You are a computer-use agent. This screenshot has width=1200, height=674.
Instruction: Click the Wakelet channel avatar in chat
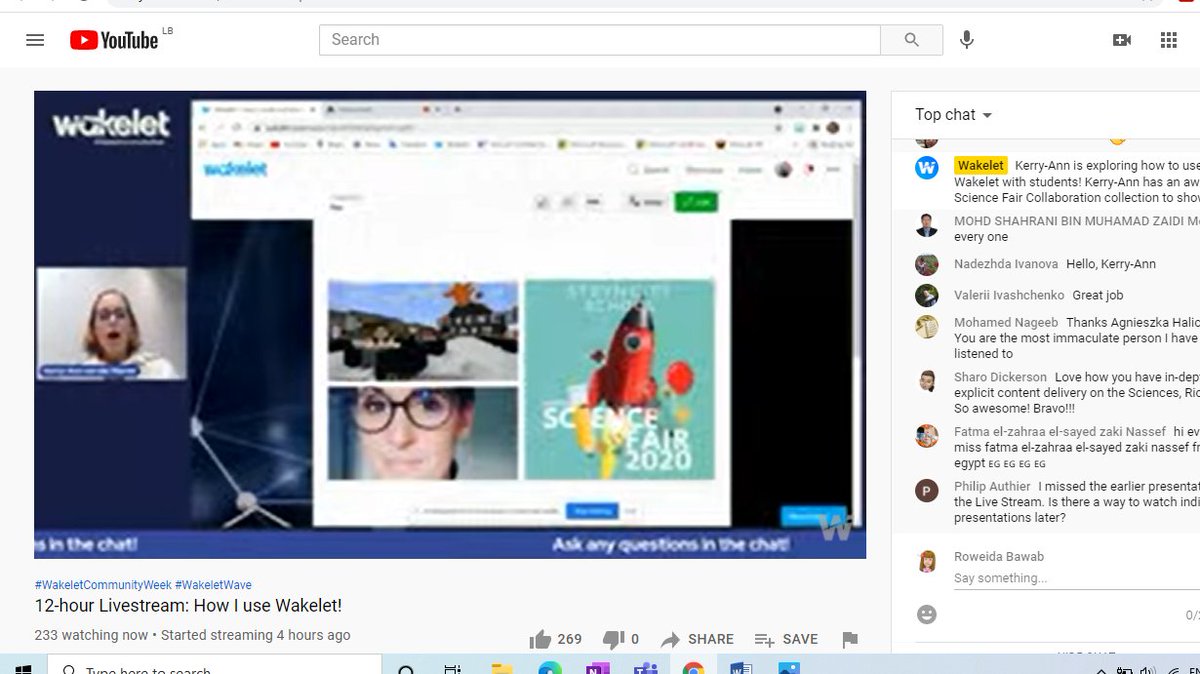coord(927,167)
